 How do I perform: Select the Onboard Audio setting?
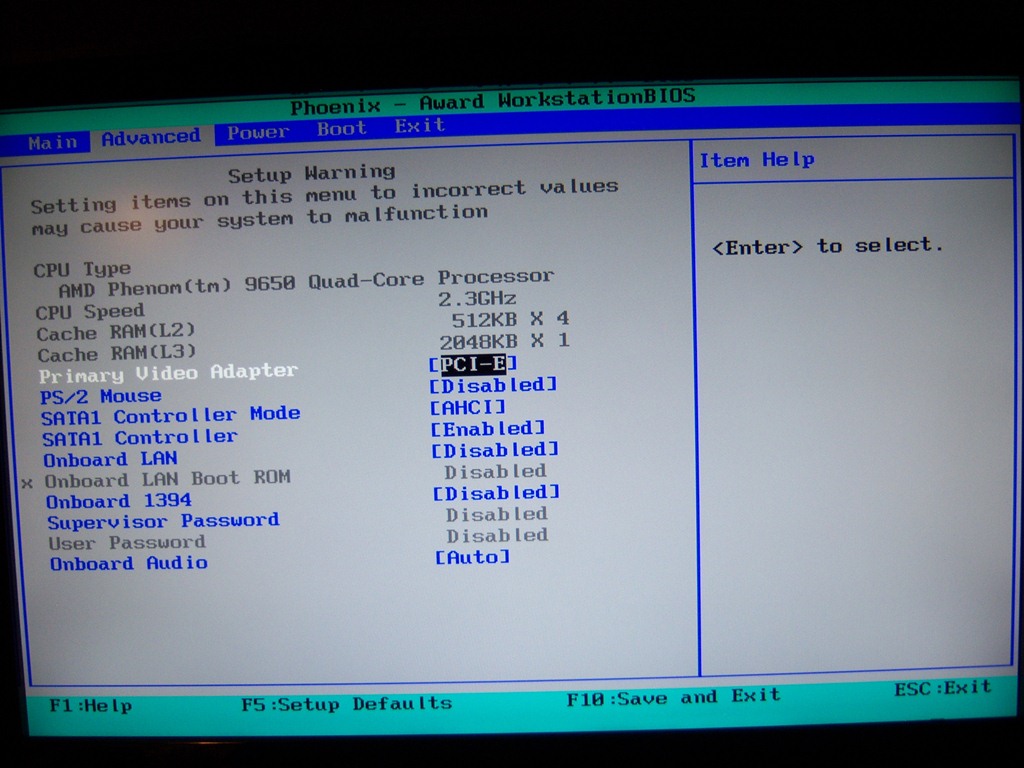tap(129, 563)
